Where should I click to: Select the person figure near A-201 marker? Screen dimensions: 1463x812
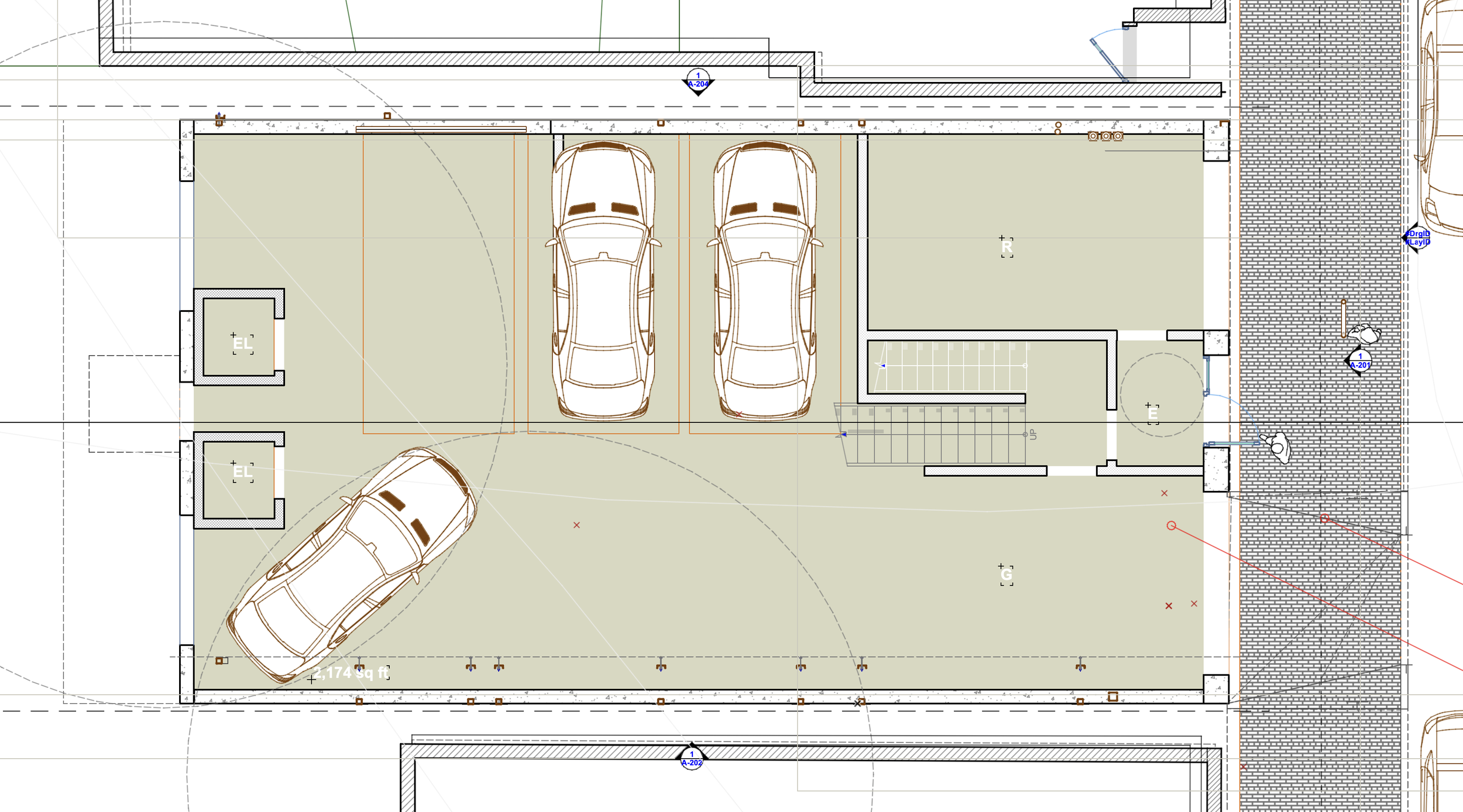pos(1365,333)
